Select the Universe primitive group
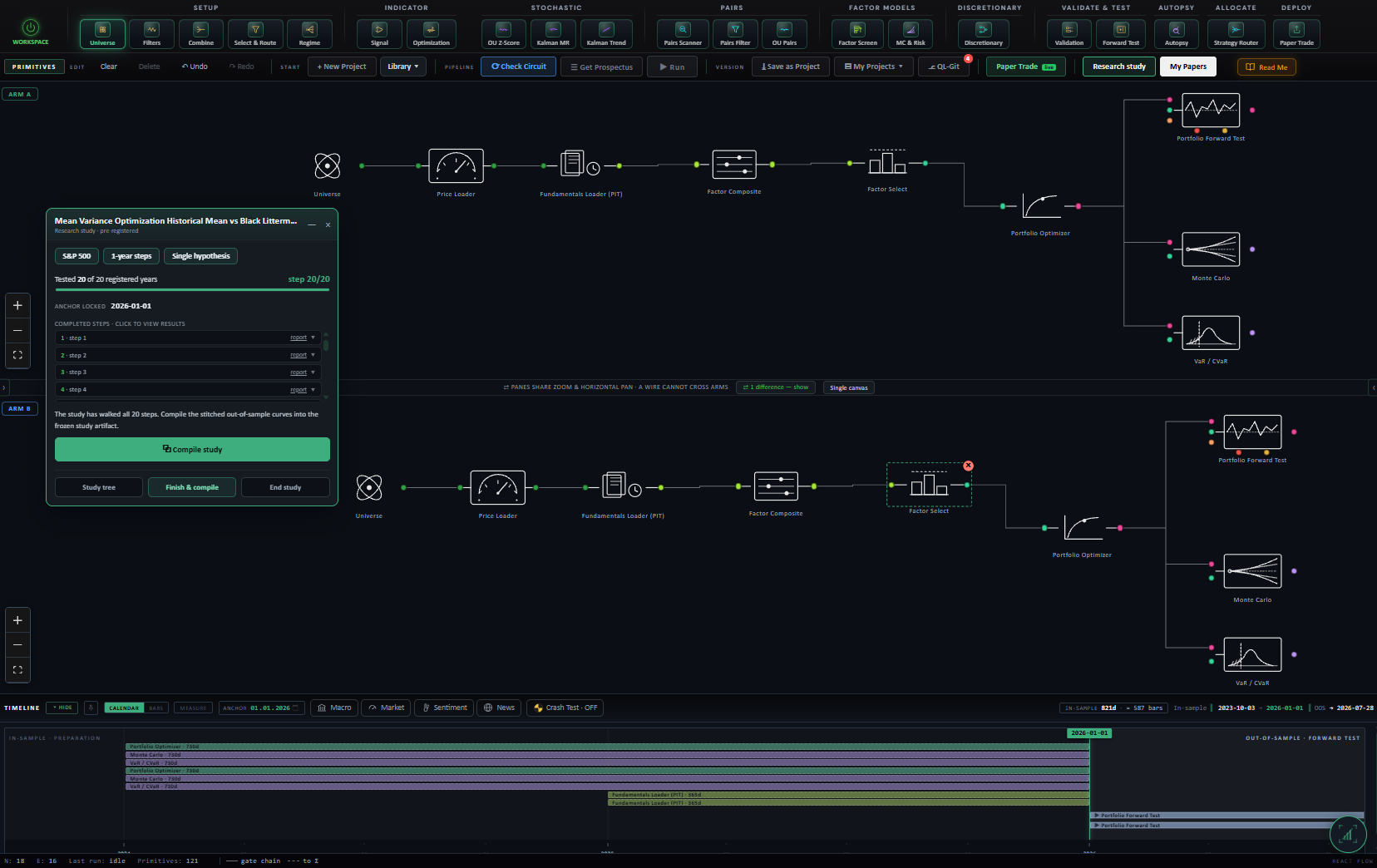This screenshot has height=868, width=1377. pos(102,34)
